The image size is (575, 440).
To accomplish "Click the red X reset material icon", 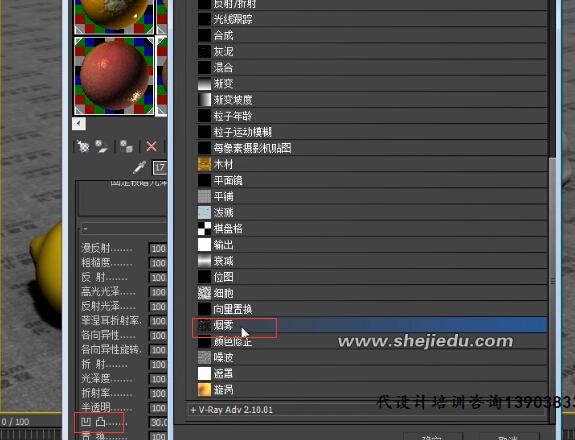I will 151,146.
